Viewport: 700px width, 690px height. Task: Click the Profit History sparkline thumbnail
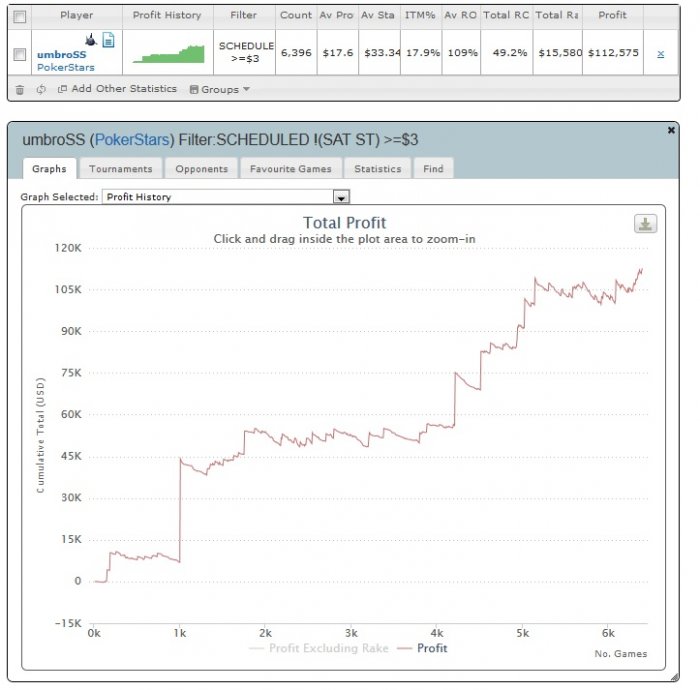click(168, 54)
